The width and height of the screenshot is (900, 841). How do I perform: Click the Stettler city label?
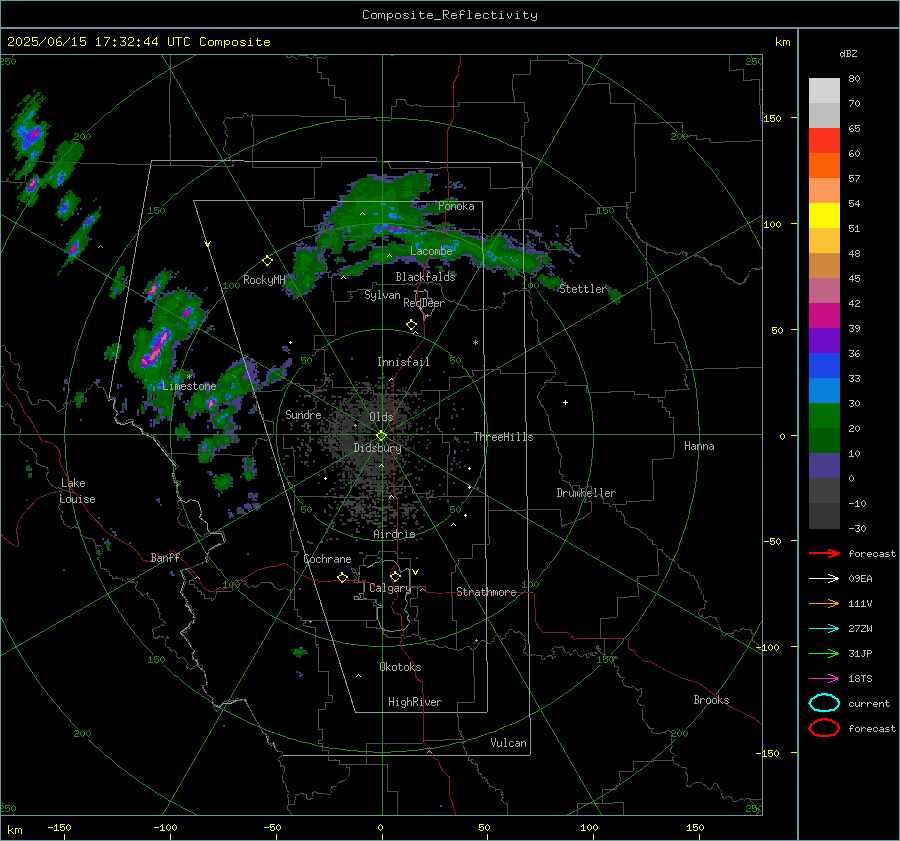(583, 289)
